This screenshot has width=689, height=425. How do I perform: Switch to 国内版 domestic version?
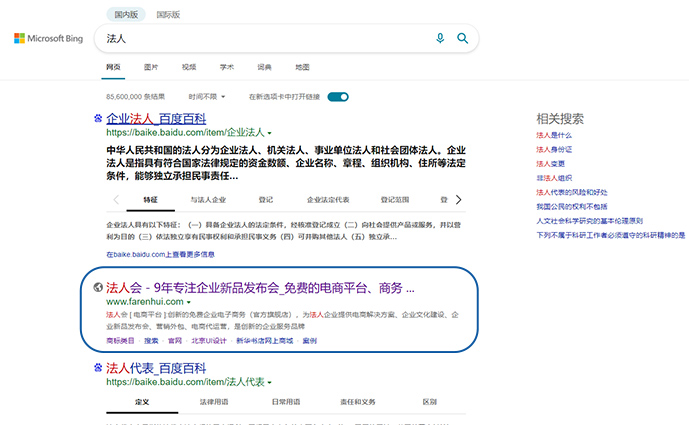[x=126, y=15]
